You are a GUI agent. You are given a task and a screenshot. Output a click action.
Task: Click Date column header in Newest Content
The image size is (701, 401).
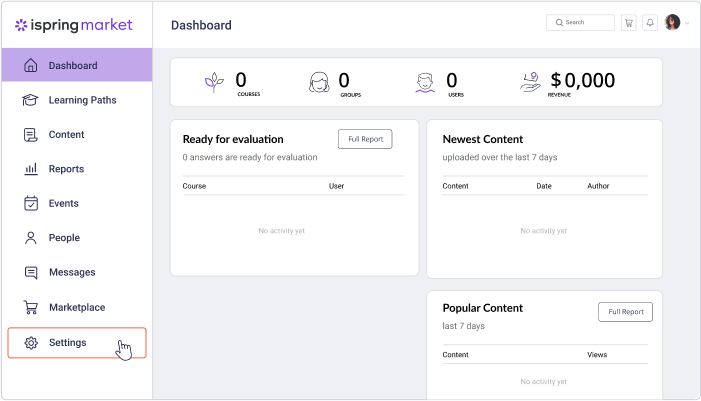click(544, 186)
